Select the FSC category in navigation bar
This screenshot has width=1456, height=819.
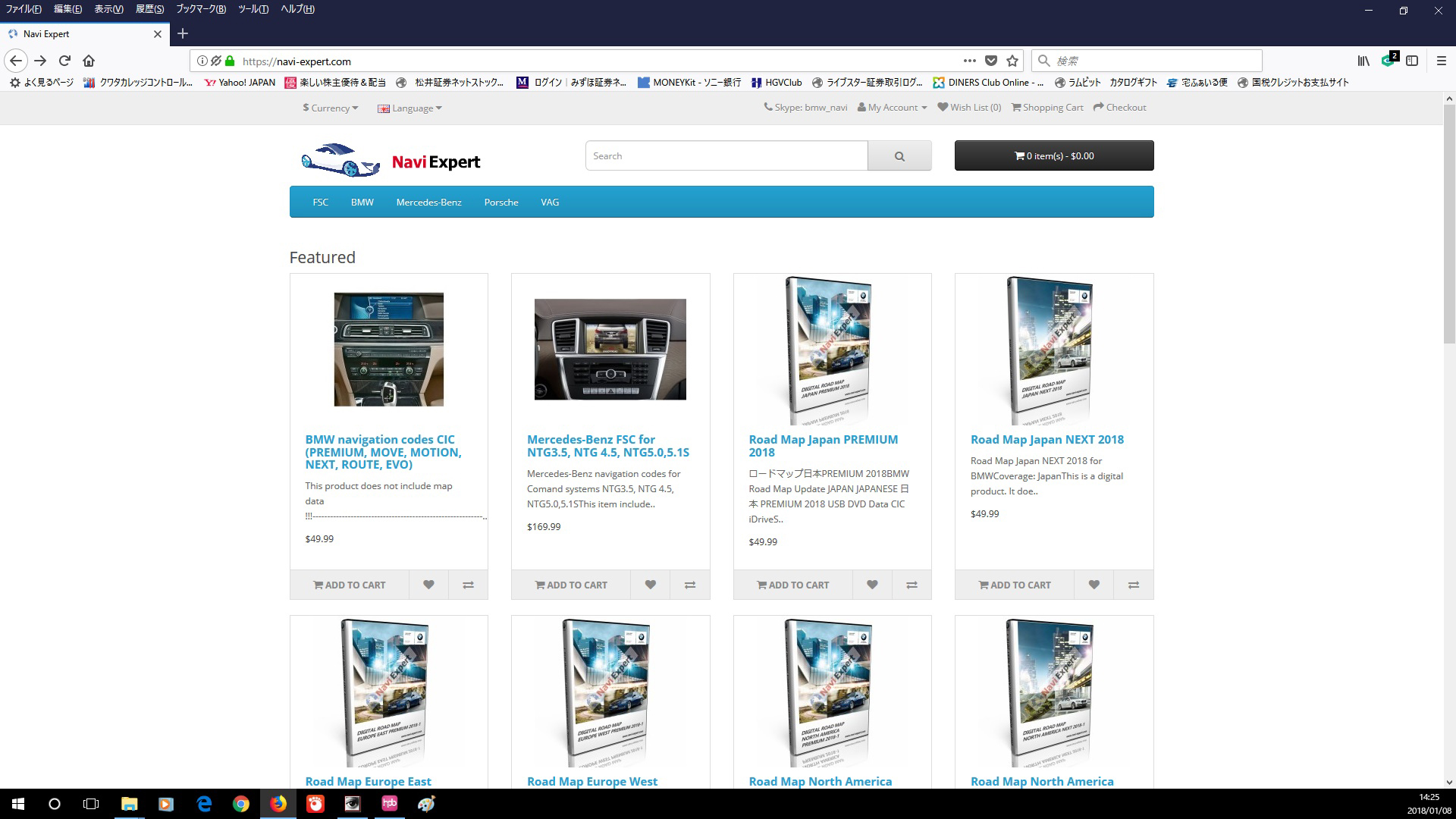click(x=321, y=202)
